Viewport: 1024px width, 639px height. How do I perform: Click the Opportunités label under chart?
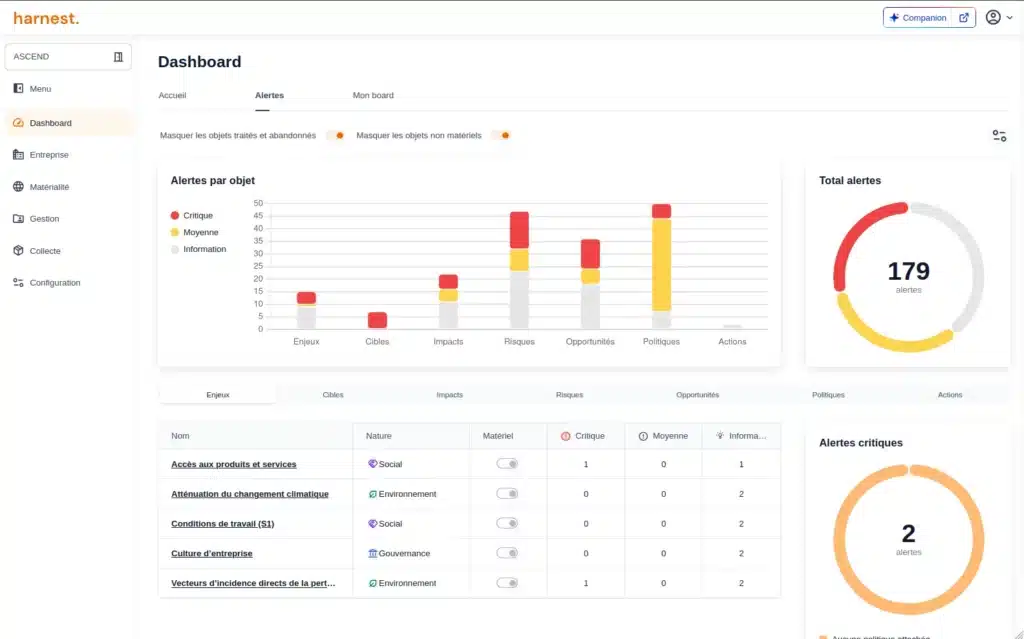point(590,342)
